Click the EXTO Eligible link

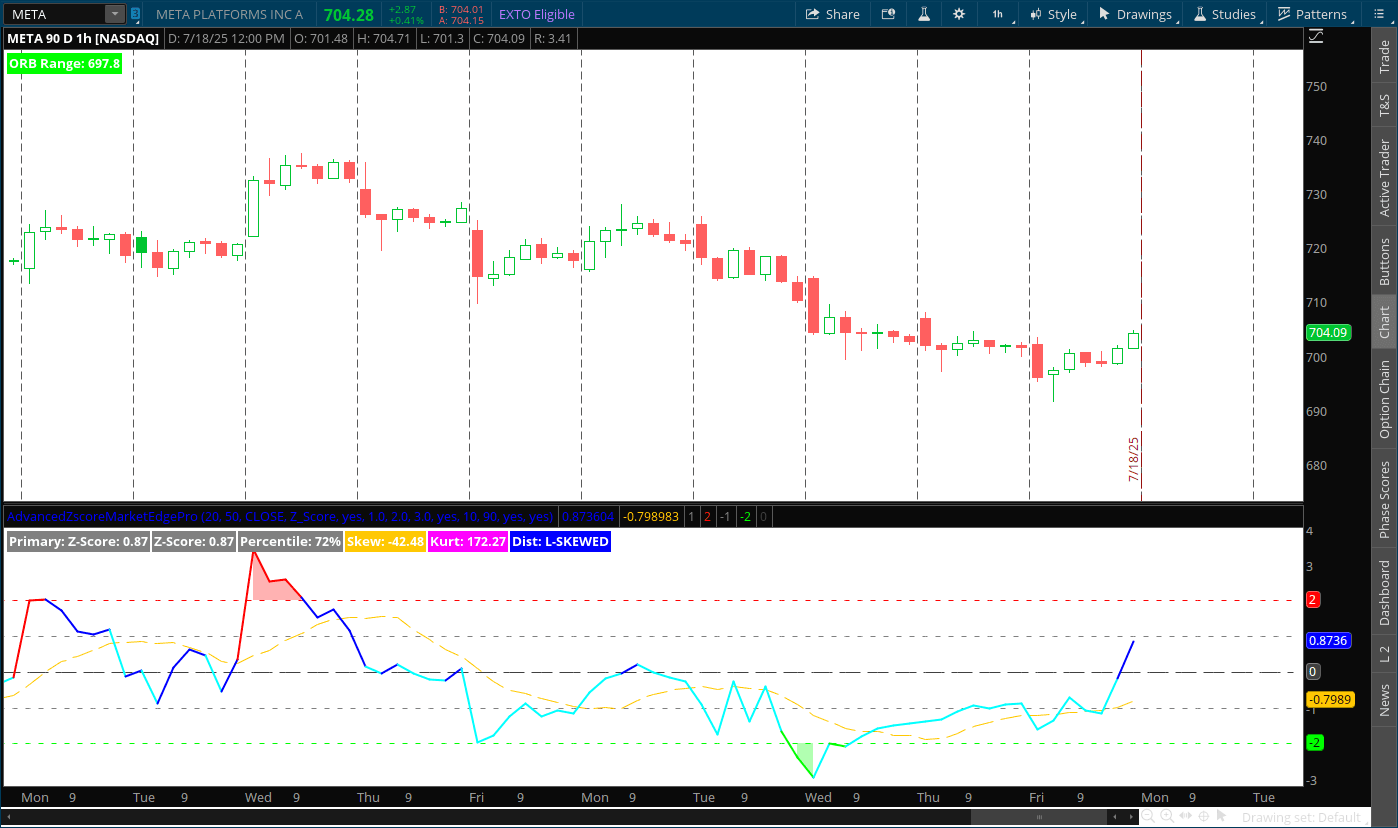click(535, 14)
